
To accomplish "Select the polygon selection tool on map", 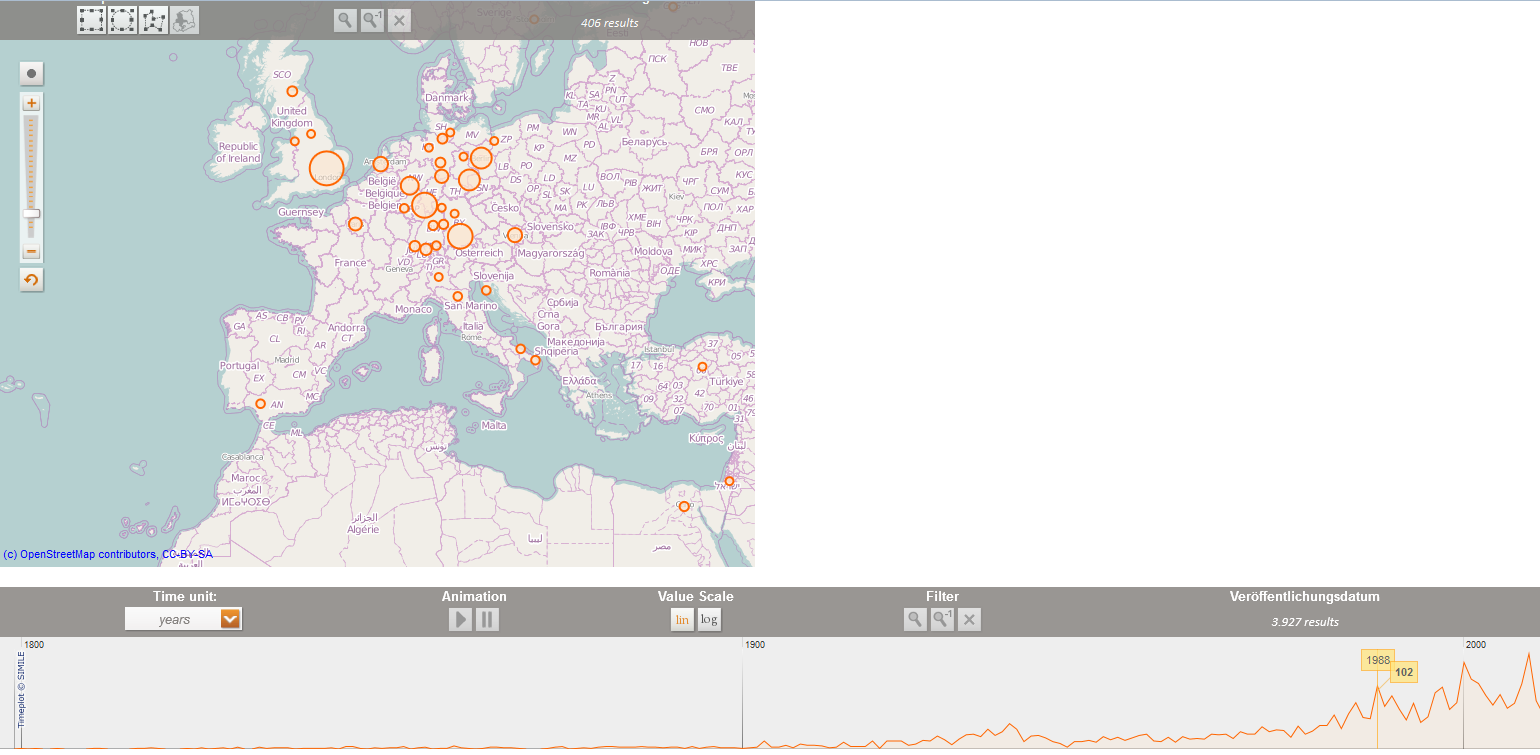I will (x=154, y=20).
